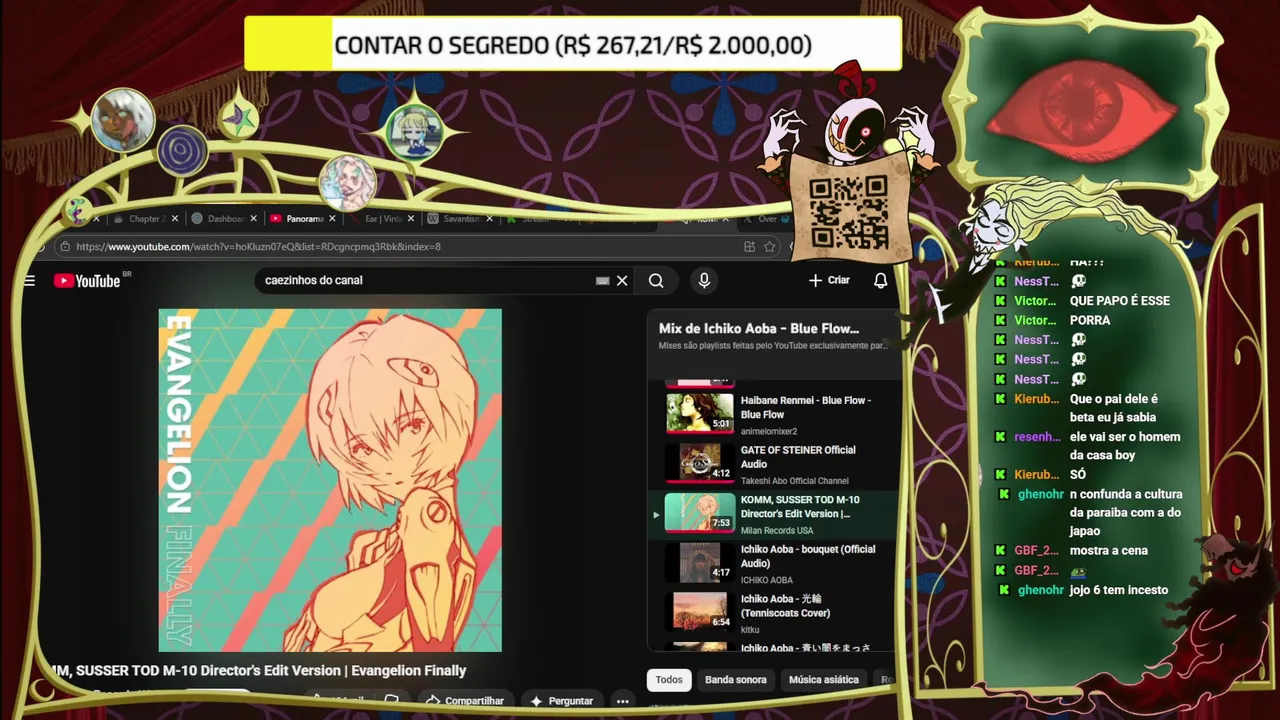This screenshot has height=720, width=1280.
Task: Click chat message 'jojo 6 tem incesto'
Action: tap(1118, 590)
